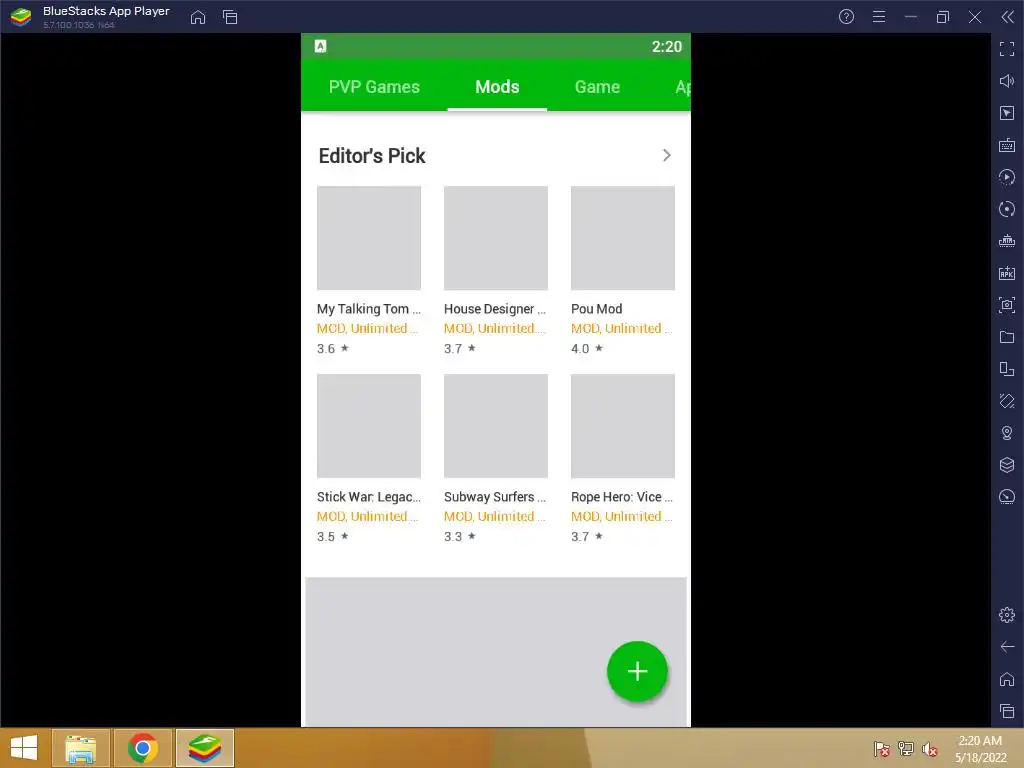Click notification icon in Android status bar
1024x768 pixels.
[321, 46]
